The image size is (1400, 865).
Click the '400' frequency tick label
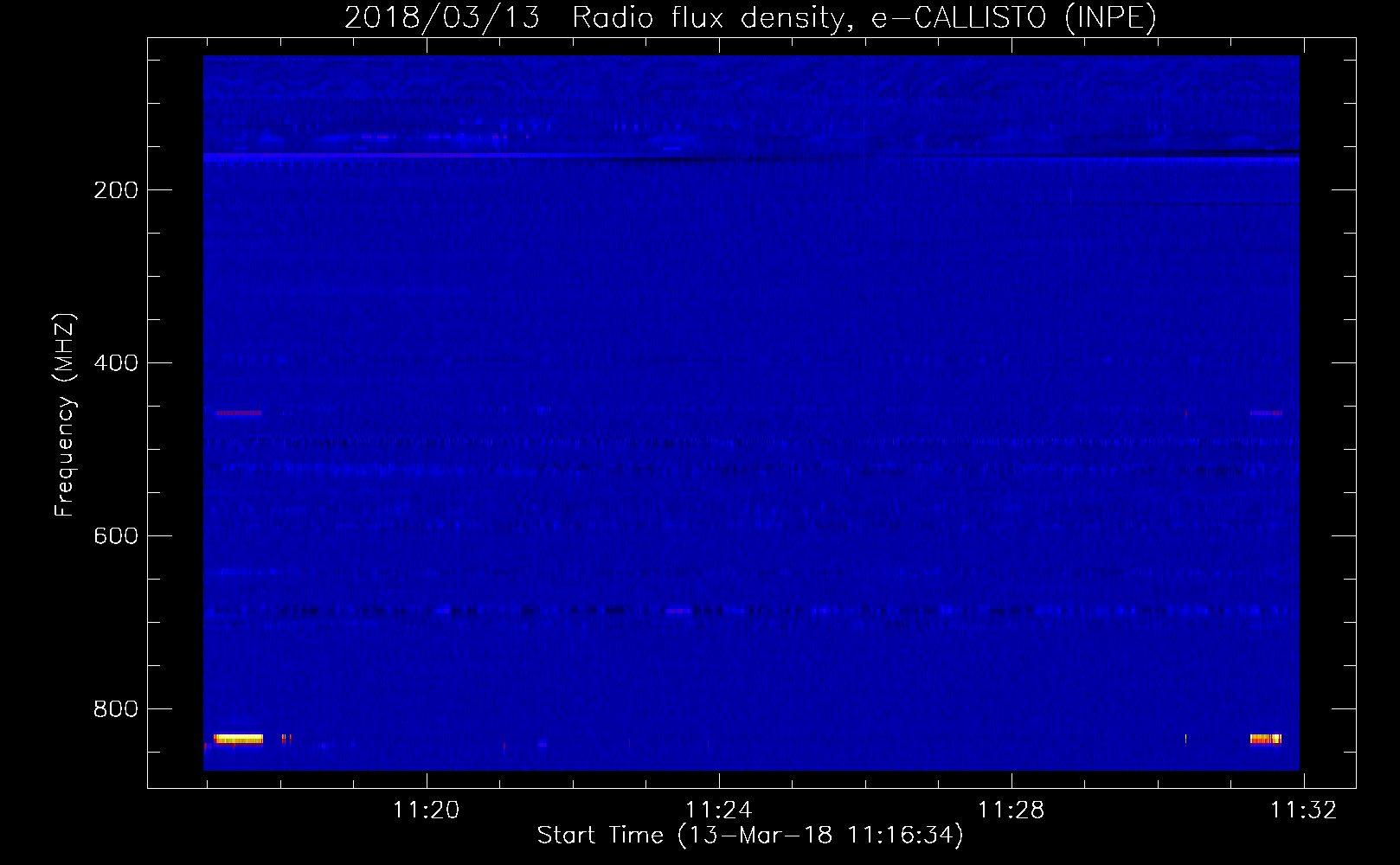coord(116,363)
